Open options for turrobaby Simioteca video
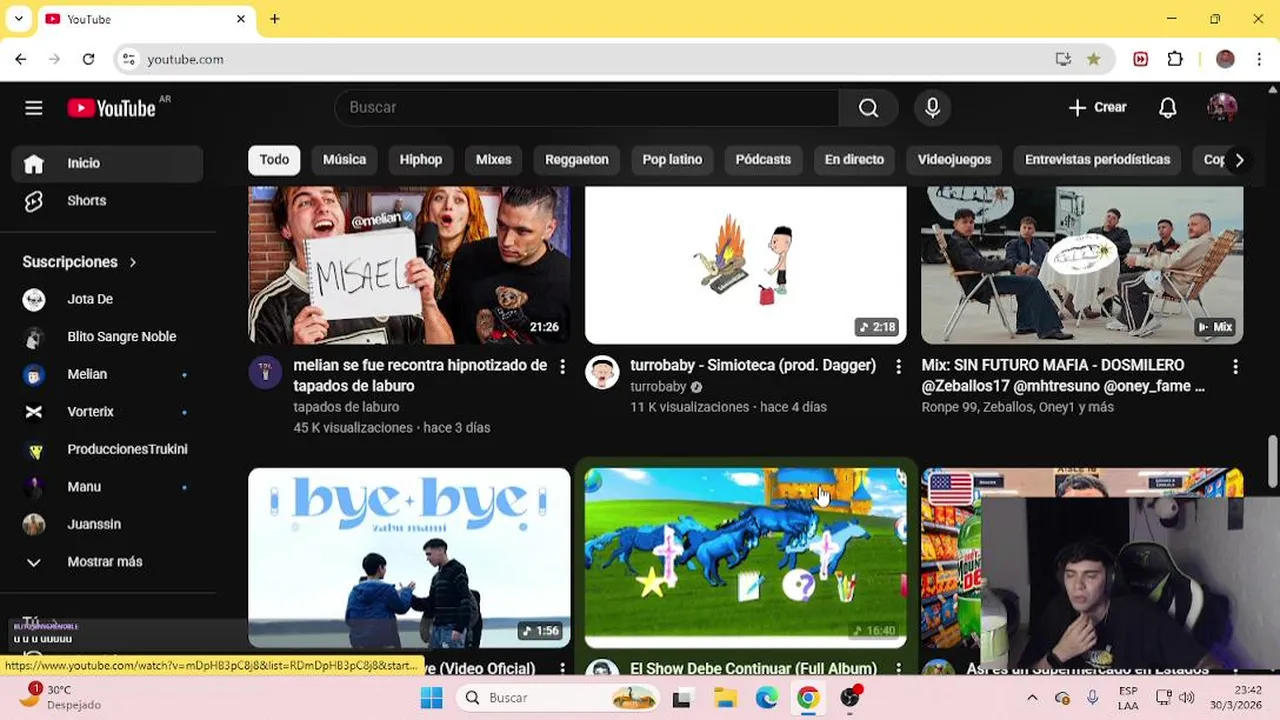The width and height of the screenshot is (1280, 720). pyautogui.click(x=898, y=367)
